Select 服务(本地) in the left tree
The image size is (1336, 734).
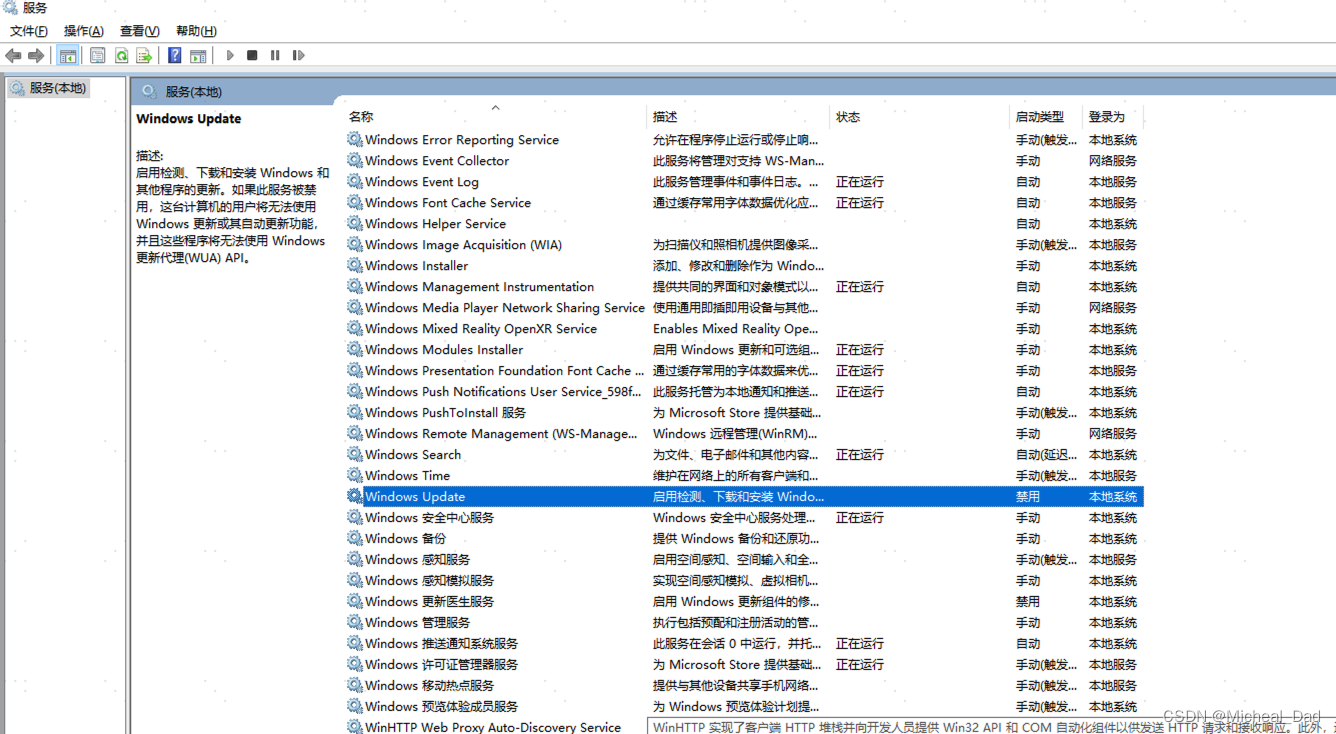tap(58, 88)
